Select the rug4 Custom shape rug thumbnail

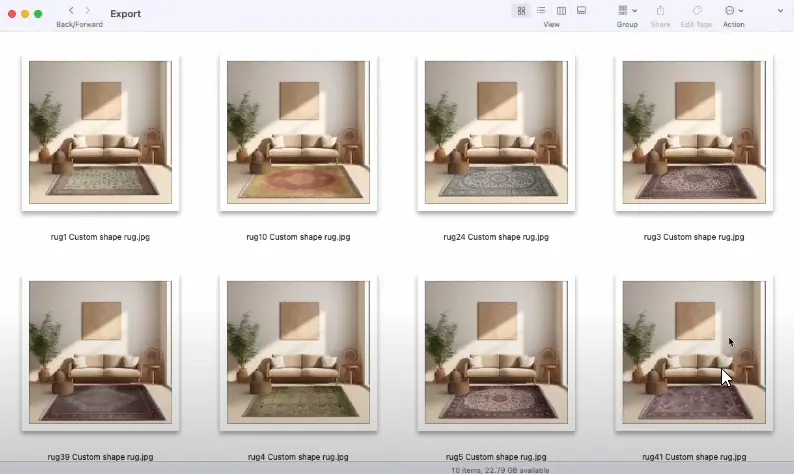[x=298, y=352]
